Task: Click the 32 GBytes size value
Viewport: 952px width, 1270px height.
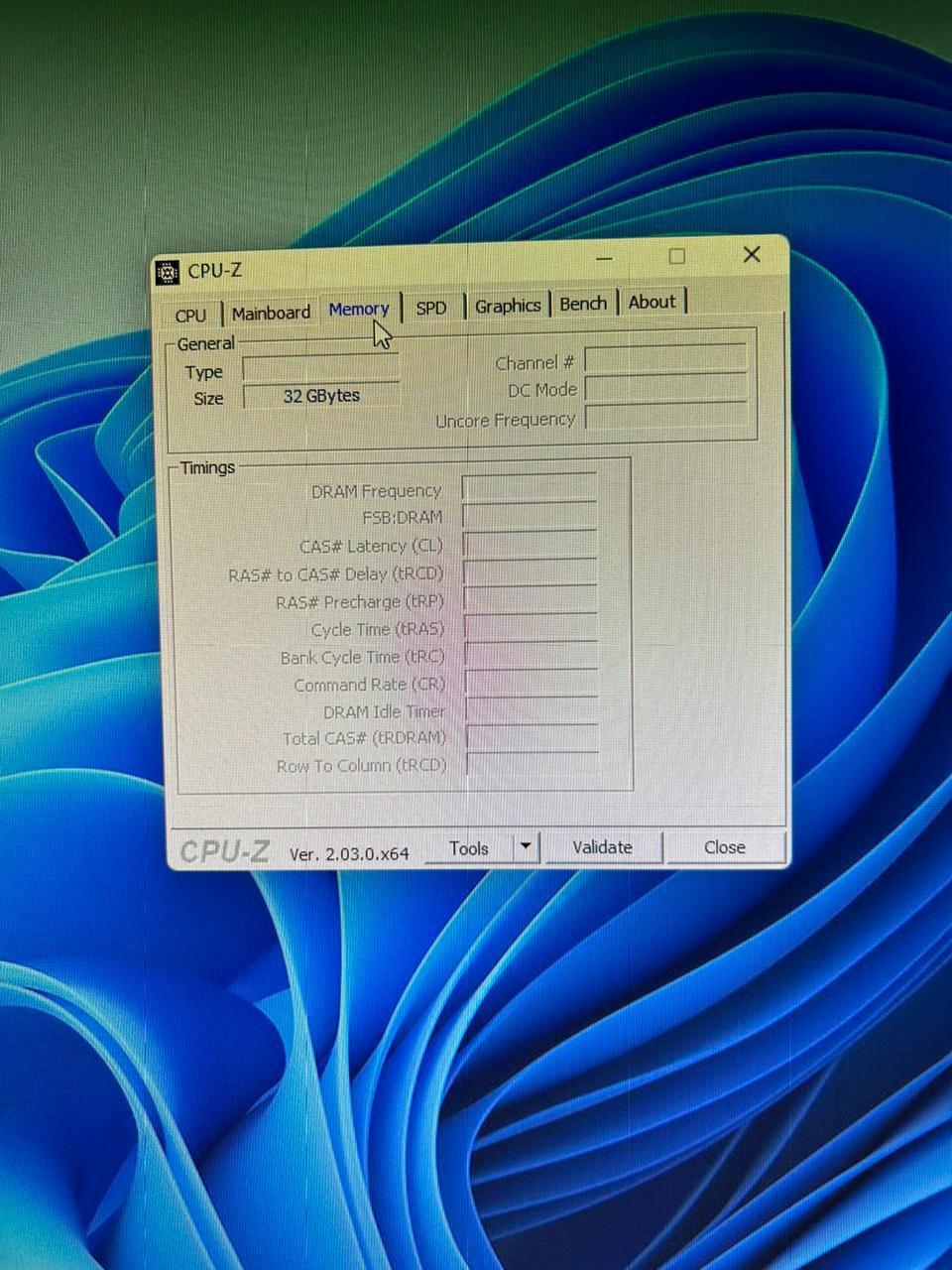Action: (321, 395)
